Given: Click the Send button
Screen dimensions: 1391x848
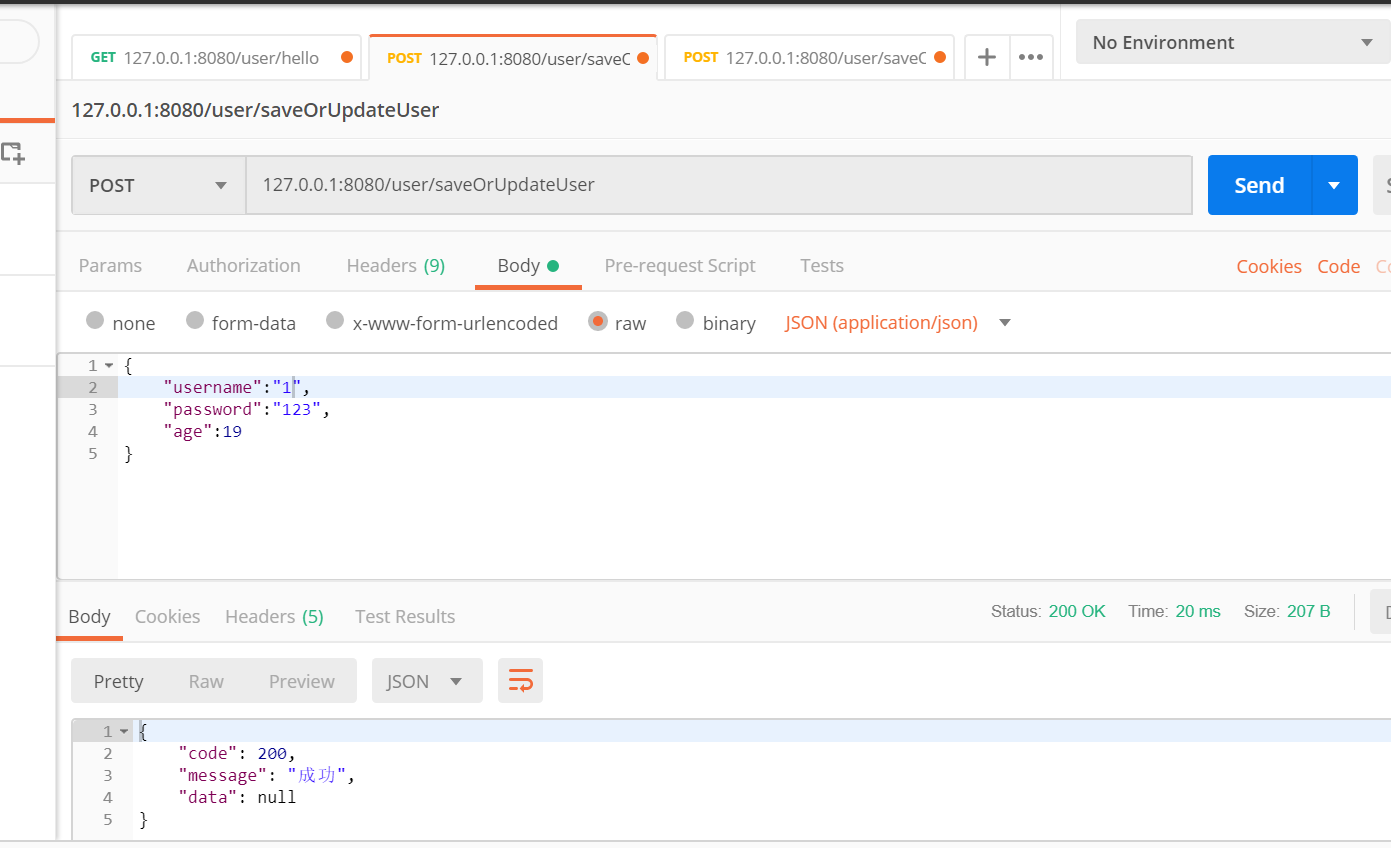Looking at the screenshot, I should point(1258,185).
